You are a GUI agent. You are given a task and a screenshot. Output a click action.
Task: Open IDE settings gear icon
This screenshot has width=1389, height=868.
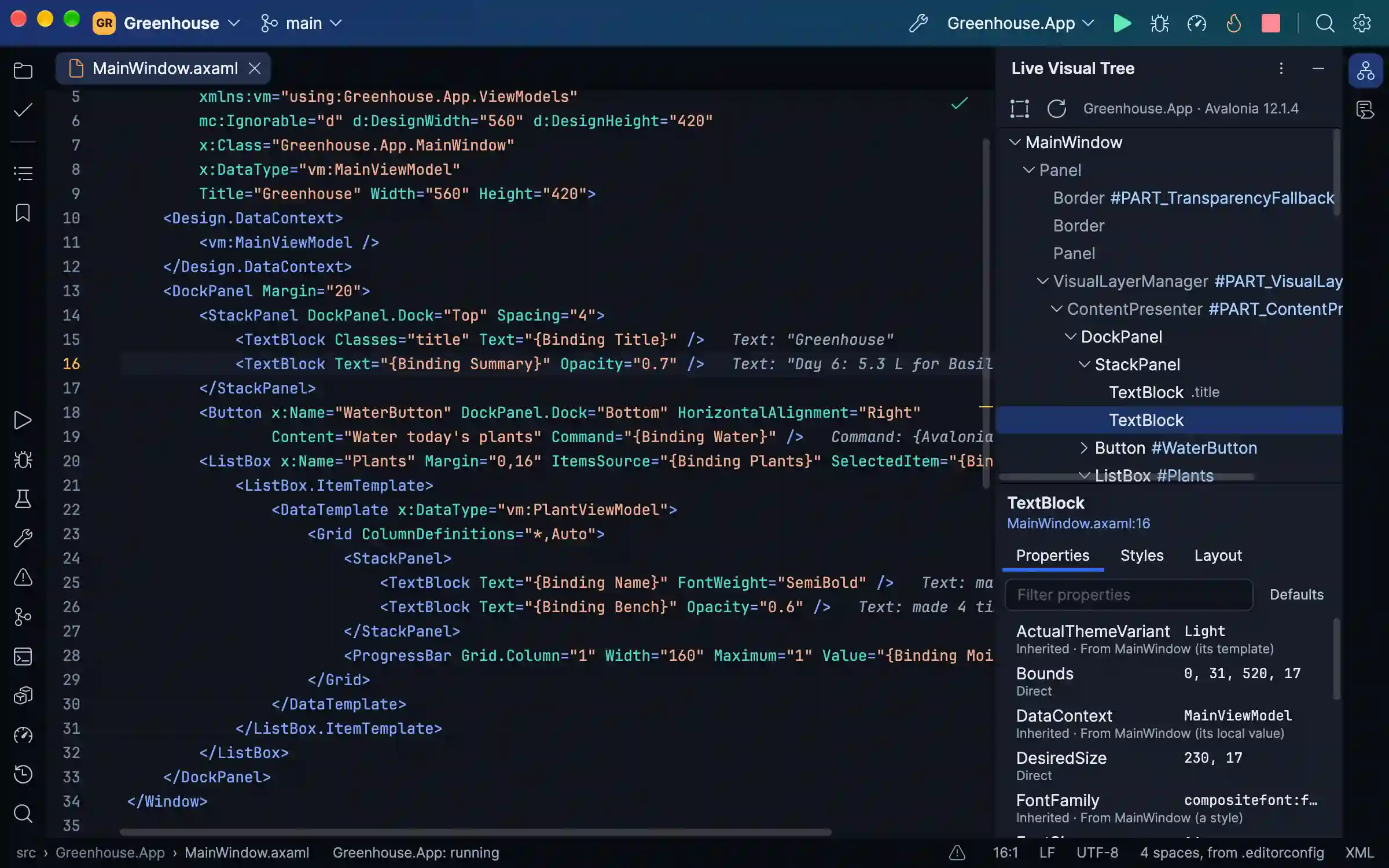click(1362, 23)
